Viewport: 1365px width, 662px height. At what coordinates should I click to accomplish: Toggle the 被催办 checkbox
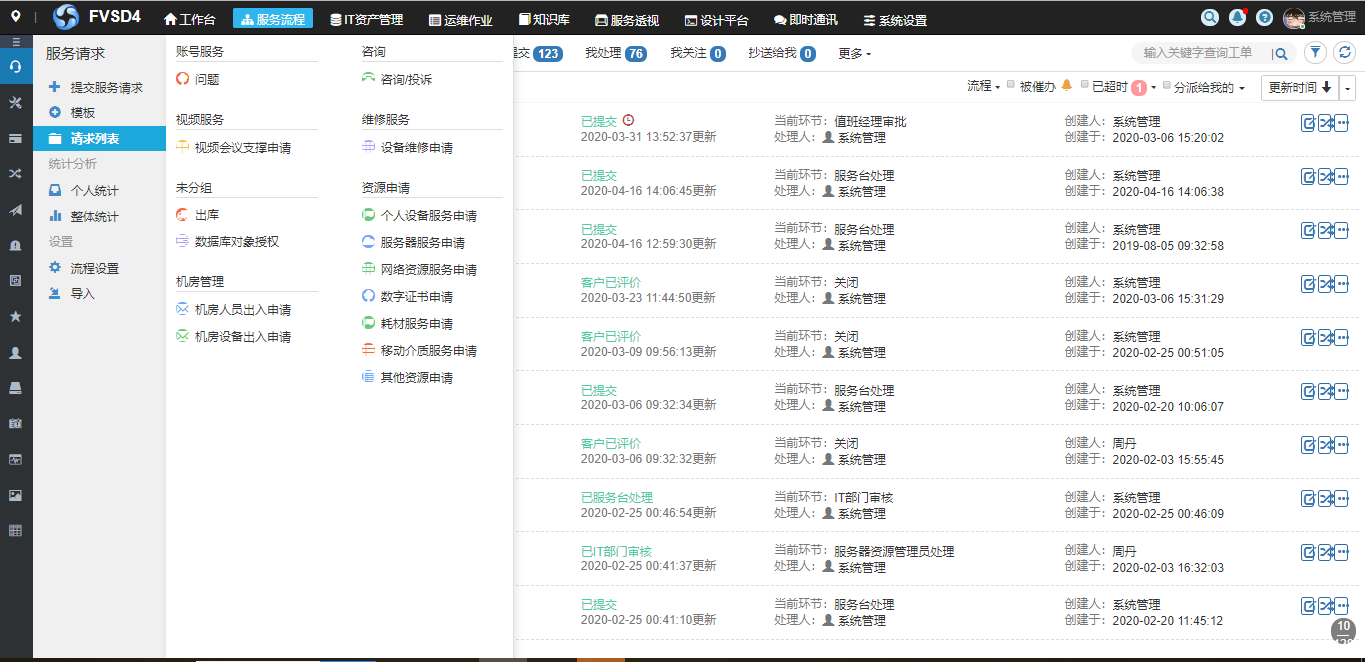tap(1011, 86)
